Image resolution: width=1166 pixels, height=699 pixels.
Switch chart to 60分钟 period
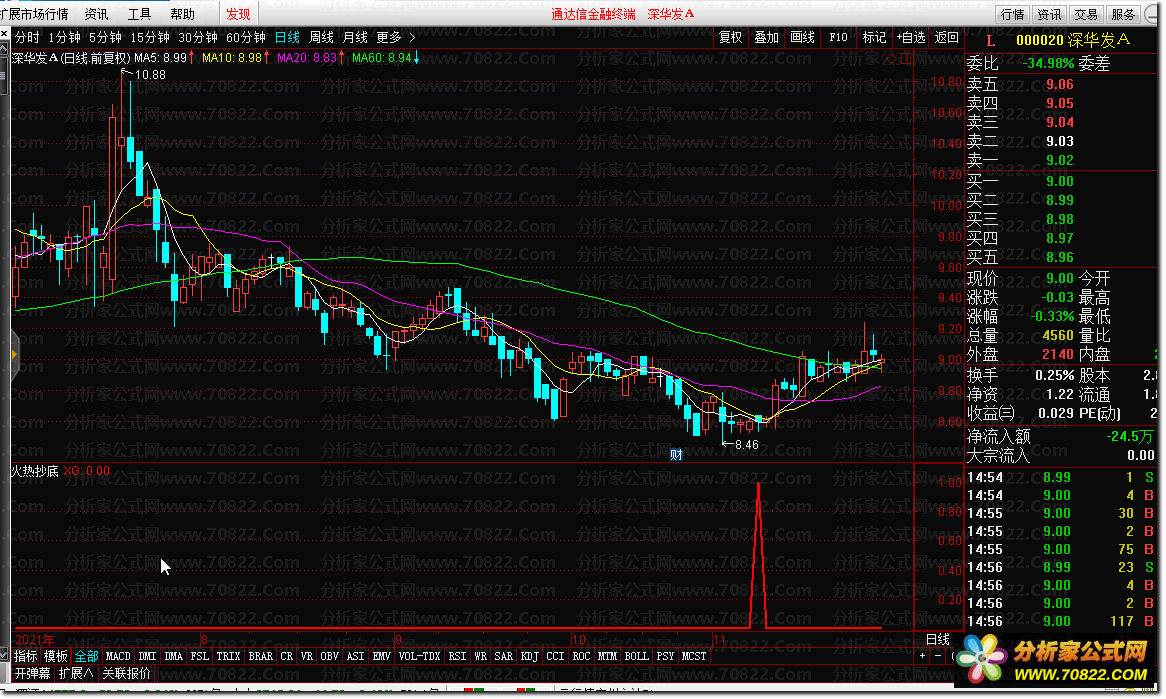click(245, 37)
